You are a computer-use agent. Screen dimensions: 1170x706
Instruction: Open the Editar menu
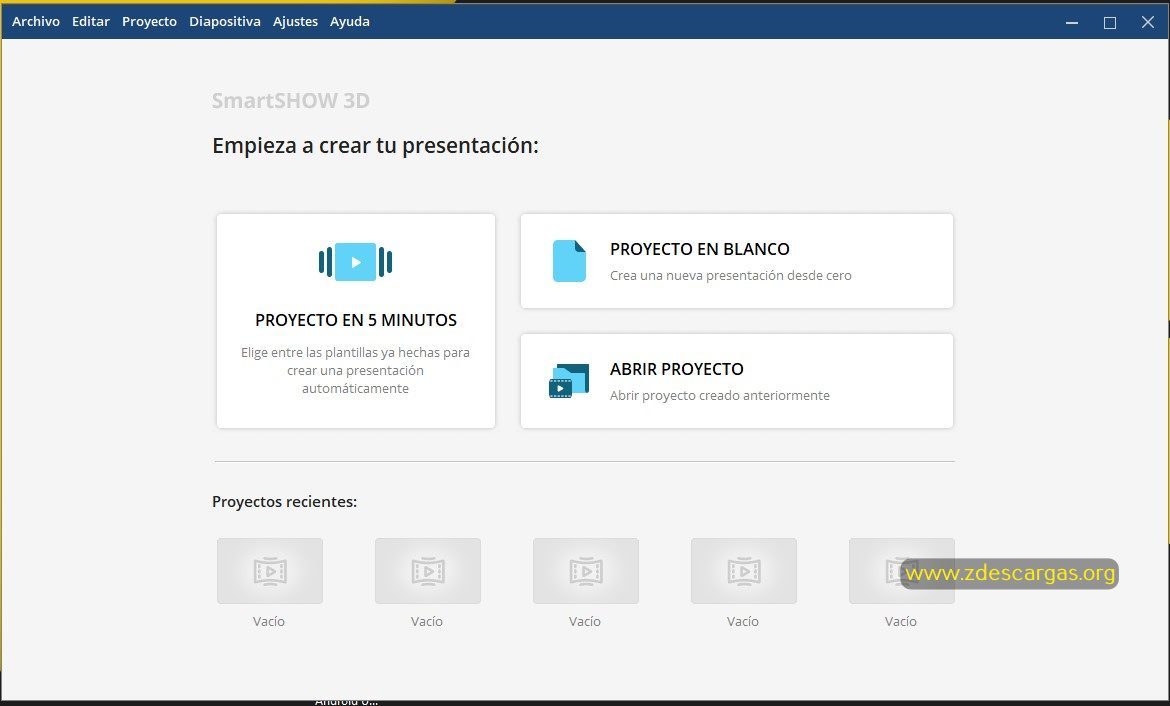91,22
